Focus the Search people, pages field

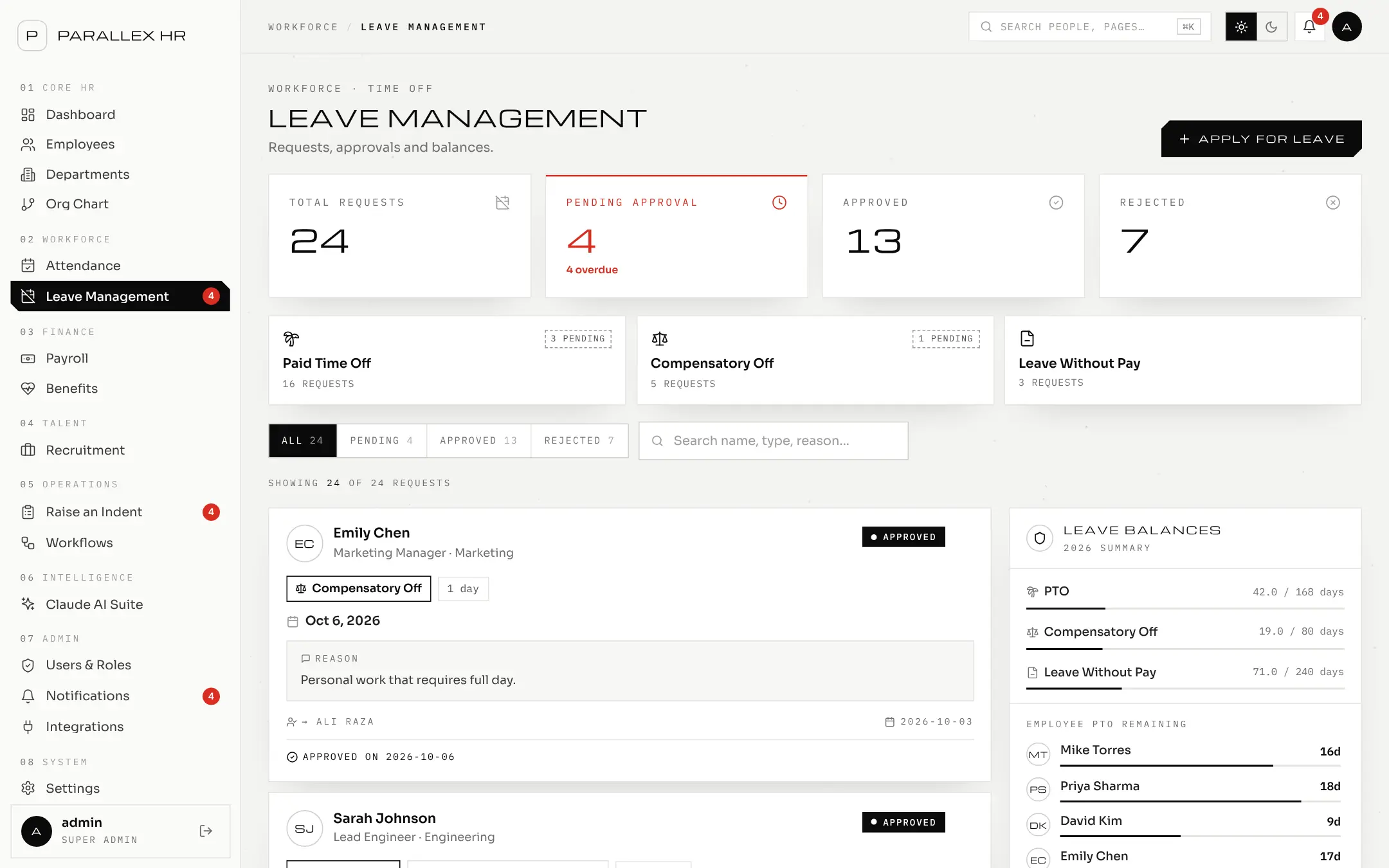pyautogui.click(x=1089, y=27)
